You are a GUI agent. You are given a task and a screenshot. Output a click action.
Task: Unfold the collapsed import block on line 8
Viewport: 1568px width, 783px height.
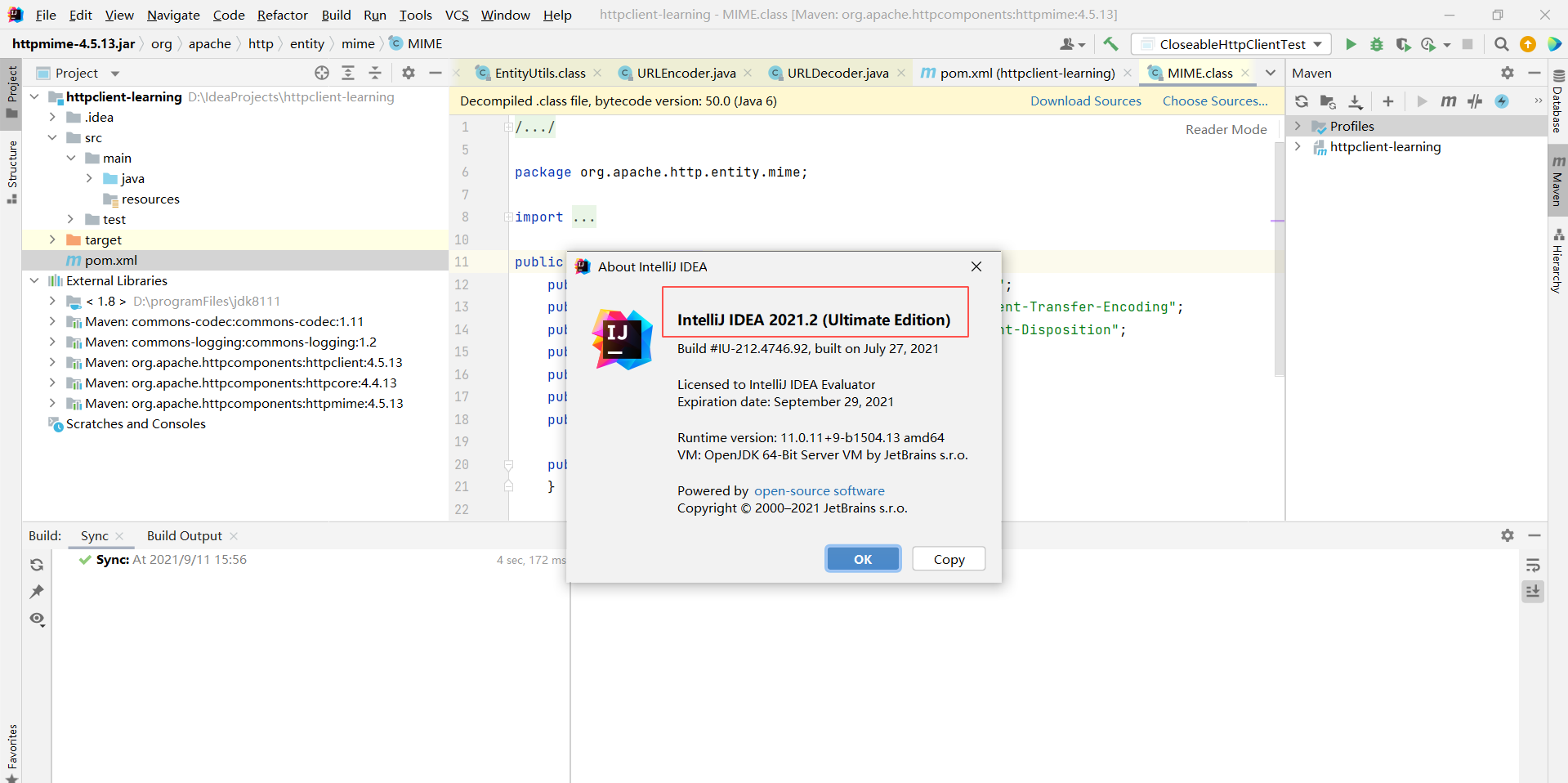click(508, 217)
